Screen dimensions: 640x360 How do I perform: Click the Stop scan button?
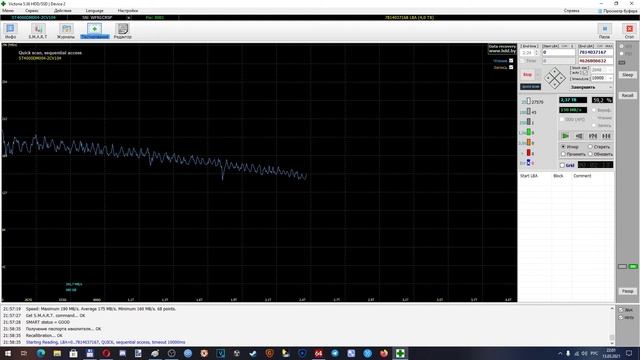point(527,75)
